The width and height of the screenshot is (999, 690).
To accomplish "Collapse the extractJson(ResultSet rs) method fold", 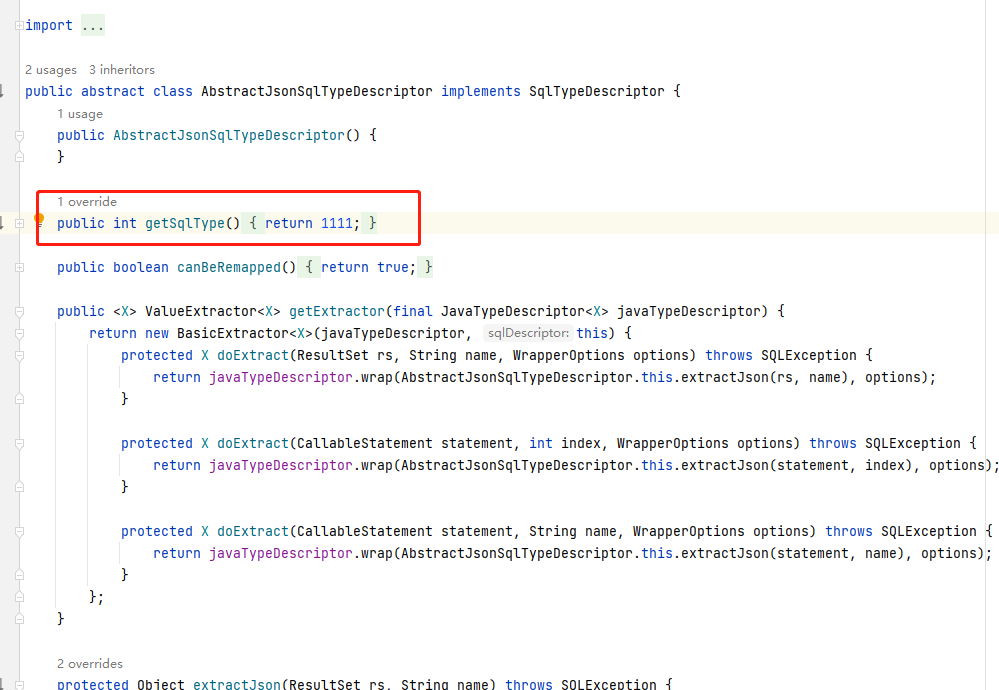I will pyautogui.click(x=20, y=685).
